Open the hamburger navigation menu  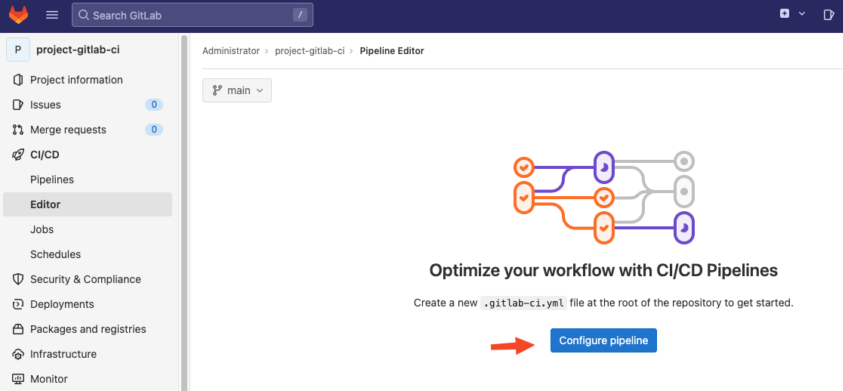(52, 15)
